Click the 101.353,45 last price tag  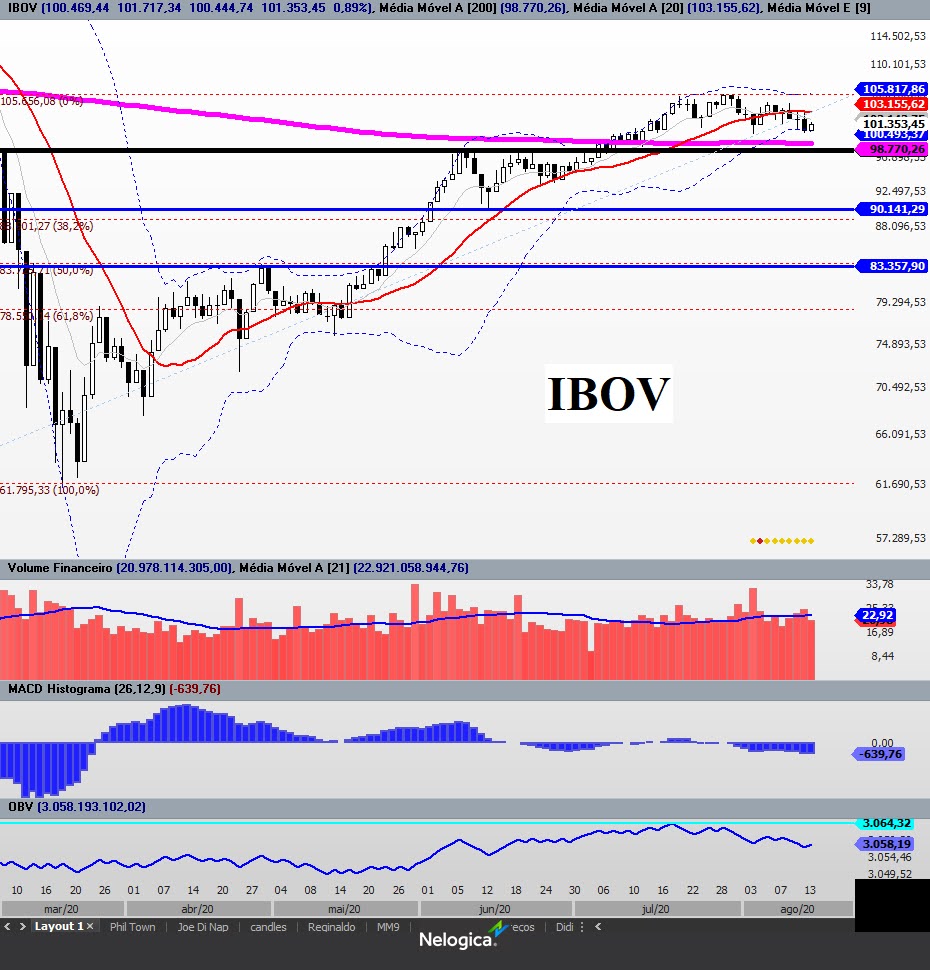[892, 124]
